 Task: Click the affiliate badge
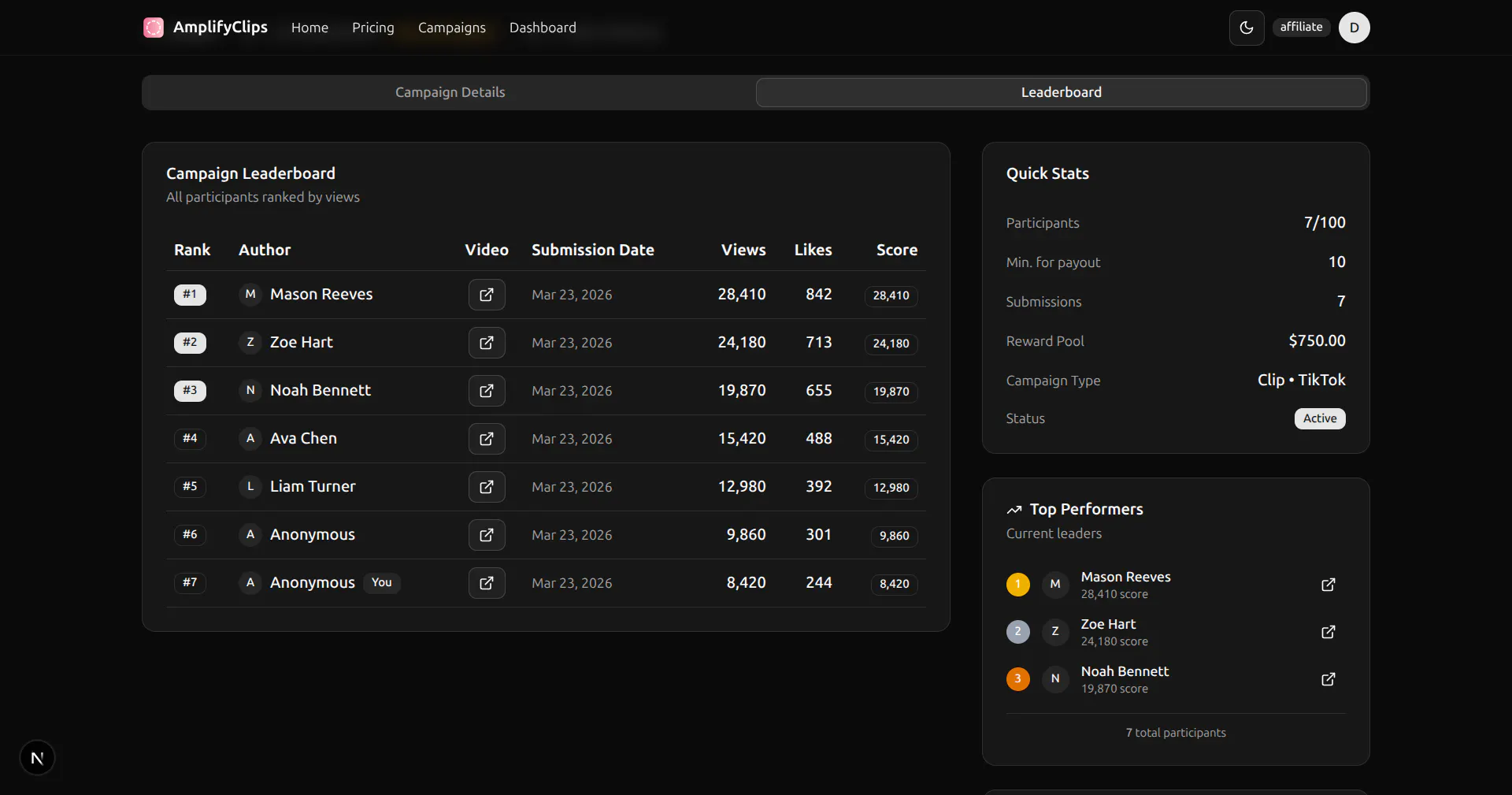(x=1301, y=28)
